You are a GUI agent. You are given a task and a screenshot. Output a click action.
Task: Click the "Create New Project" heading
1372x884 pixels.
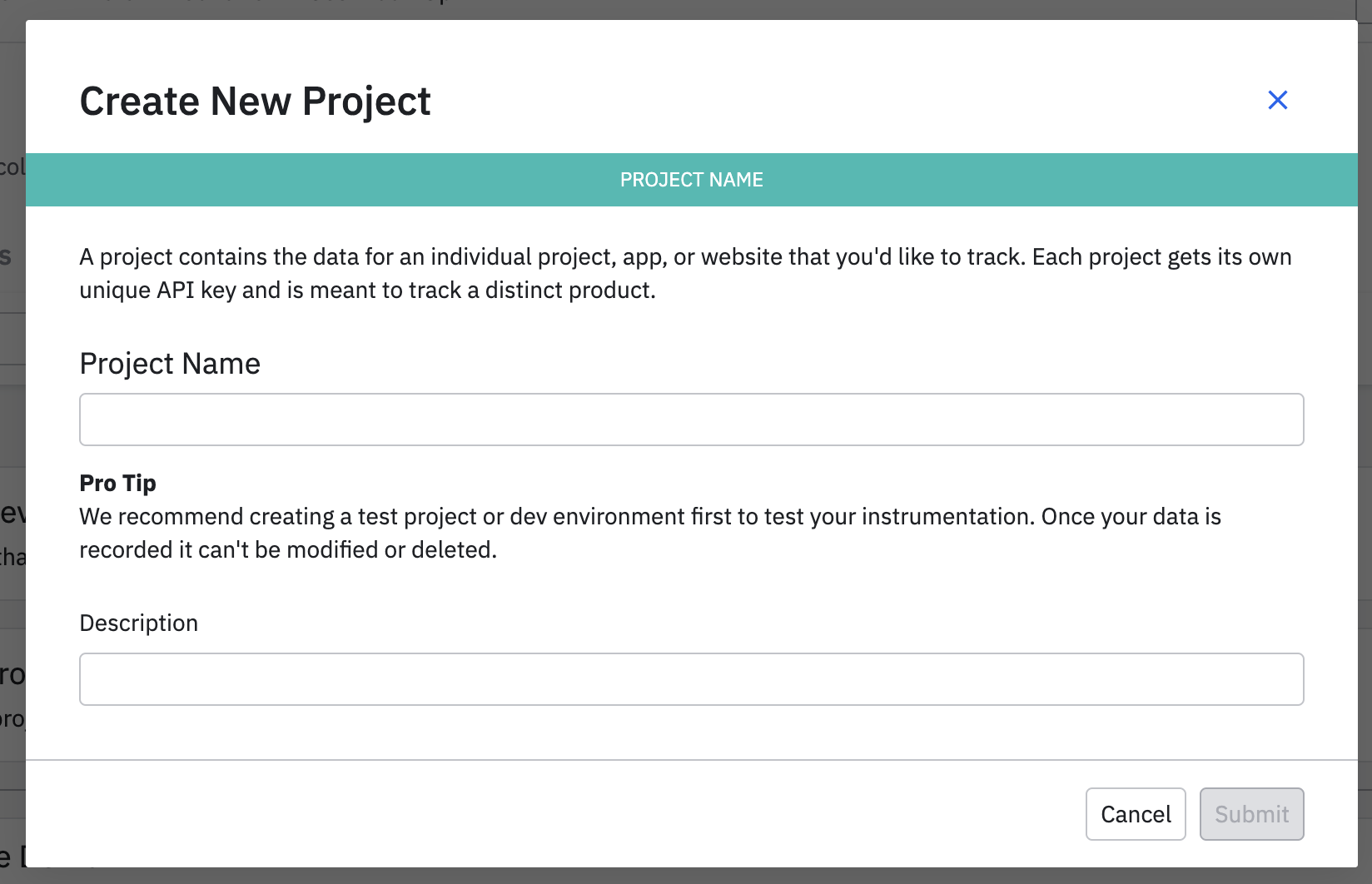(255, 102)
